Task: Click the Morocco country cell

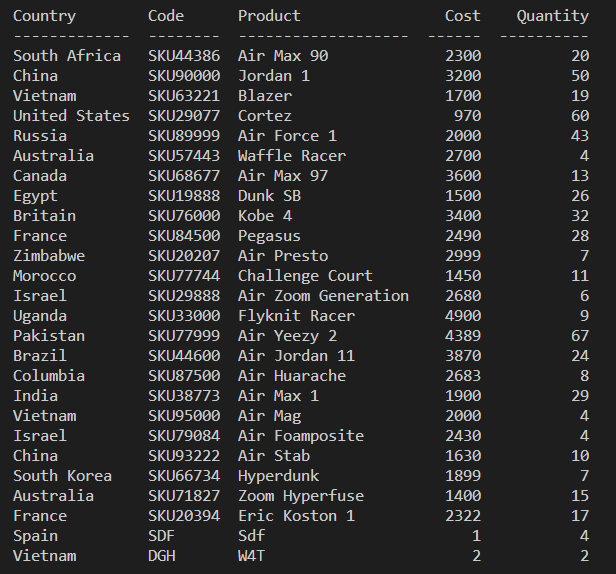Action: pos(44,276)
